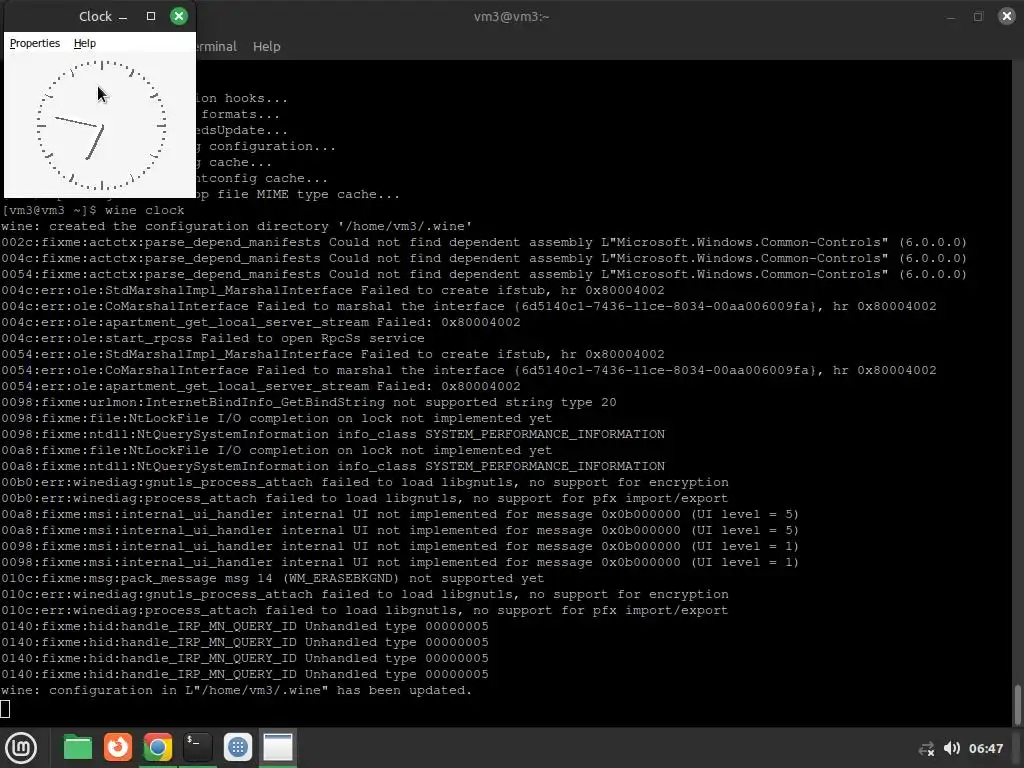Open the Properties menu in Clock
Viewport: 1024px width, 768px height.
35,43
